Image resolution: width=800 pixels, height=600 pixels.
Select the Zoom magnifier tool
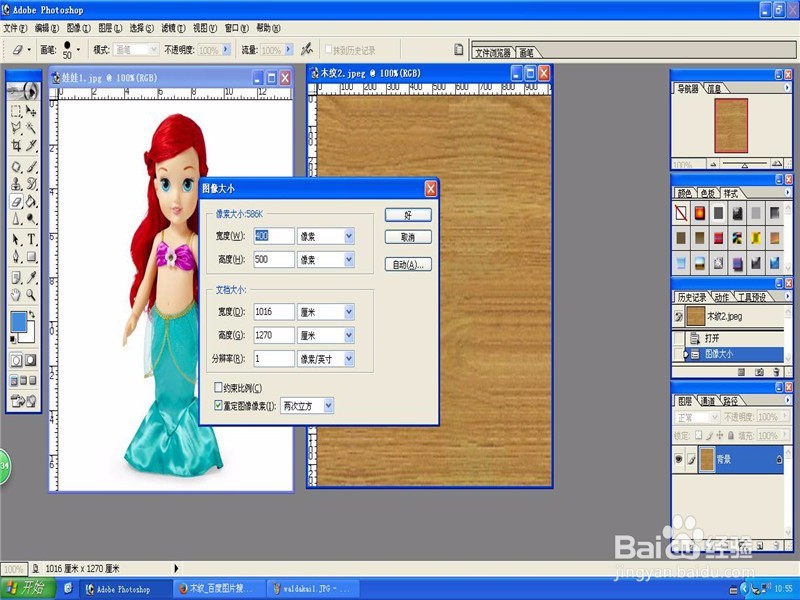click(x=31, y=294)
